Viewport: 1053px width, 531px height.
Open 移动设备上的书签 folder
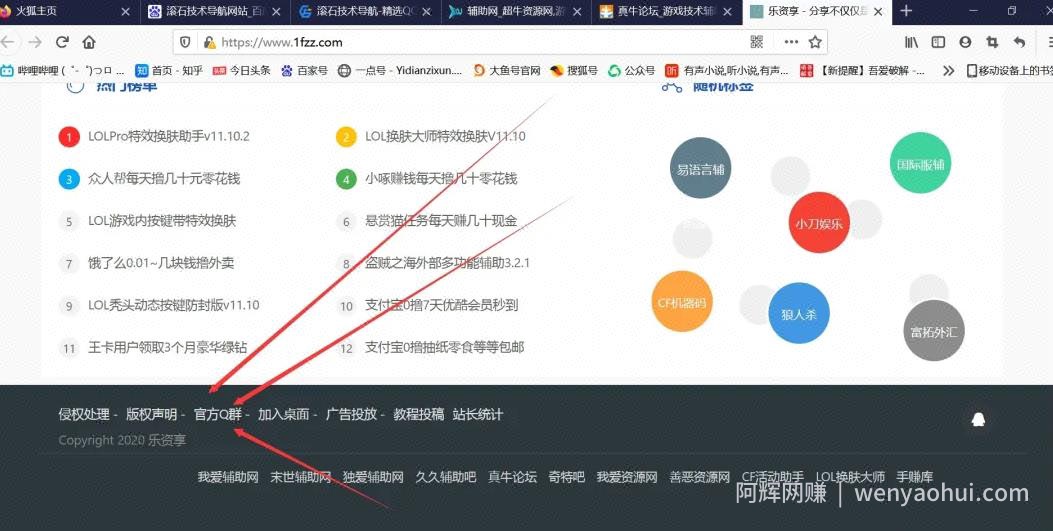pos(1009,70)
